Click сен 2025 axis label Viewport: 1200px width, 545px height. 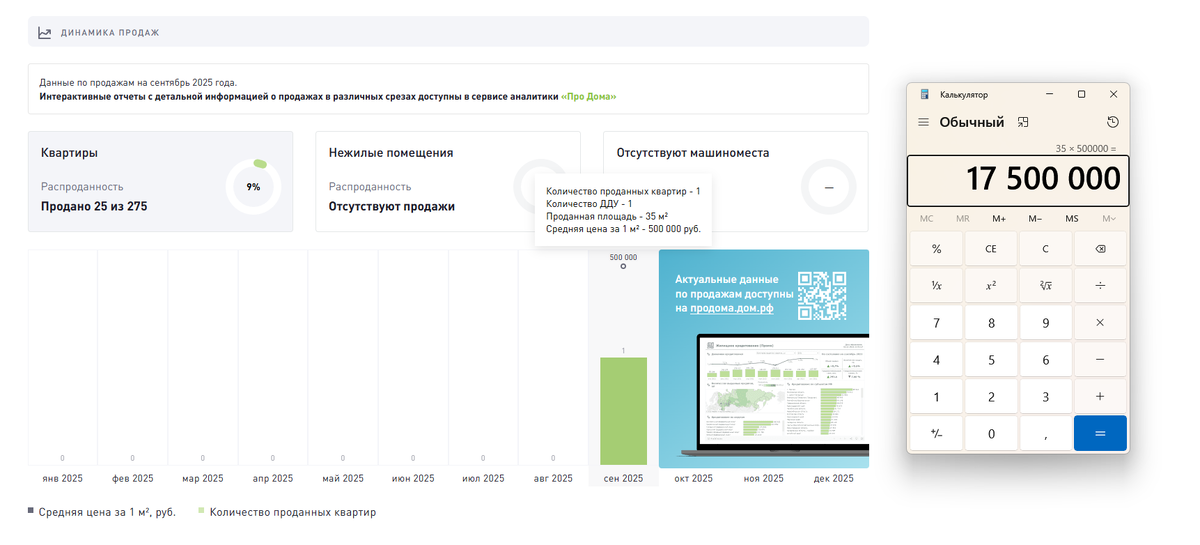623,479
